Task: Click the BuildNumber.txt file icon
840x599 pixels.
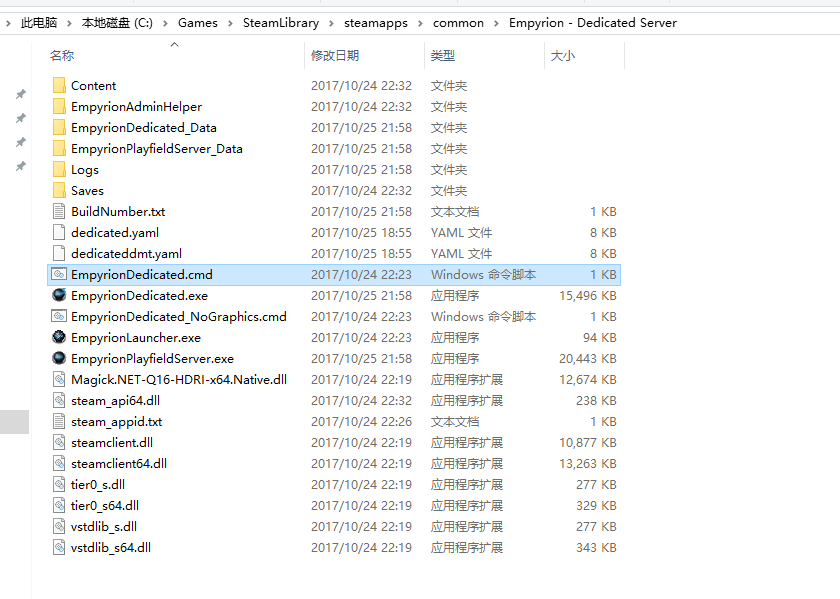Action: click(59, 211)
